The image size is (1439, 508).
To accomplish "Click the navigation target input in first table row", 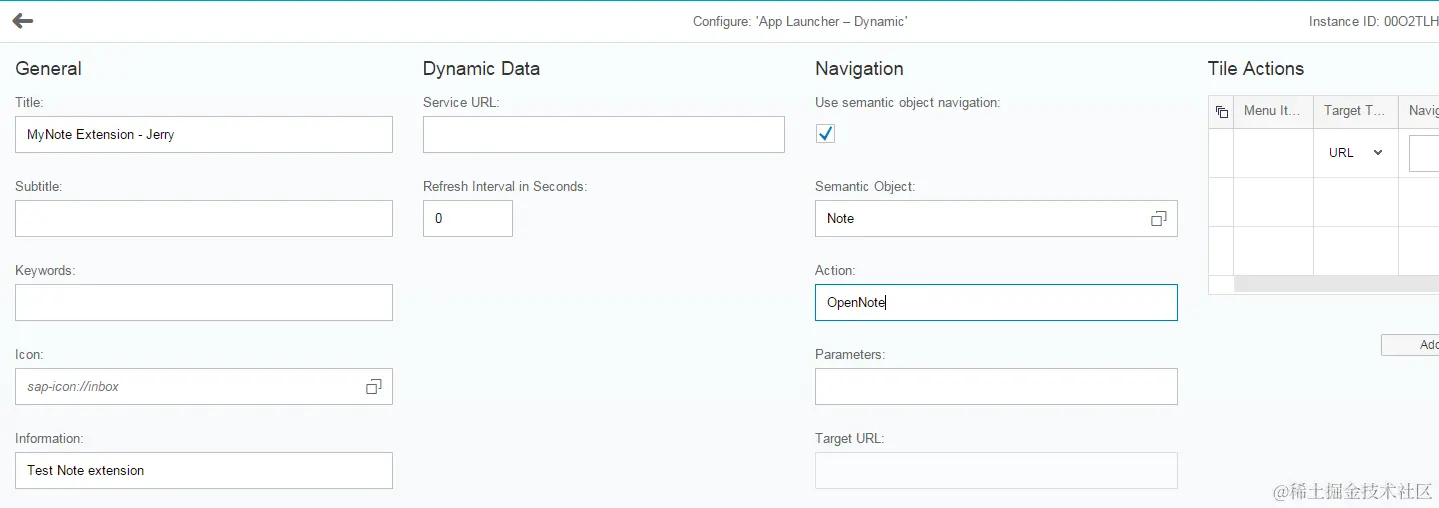I will [x=1424, y=154].
